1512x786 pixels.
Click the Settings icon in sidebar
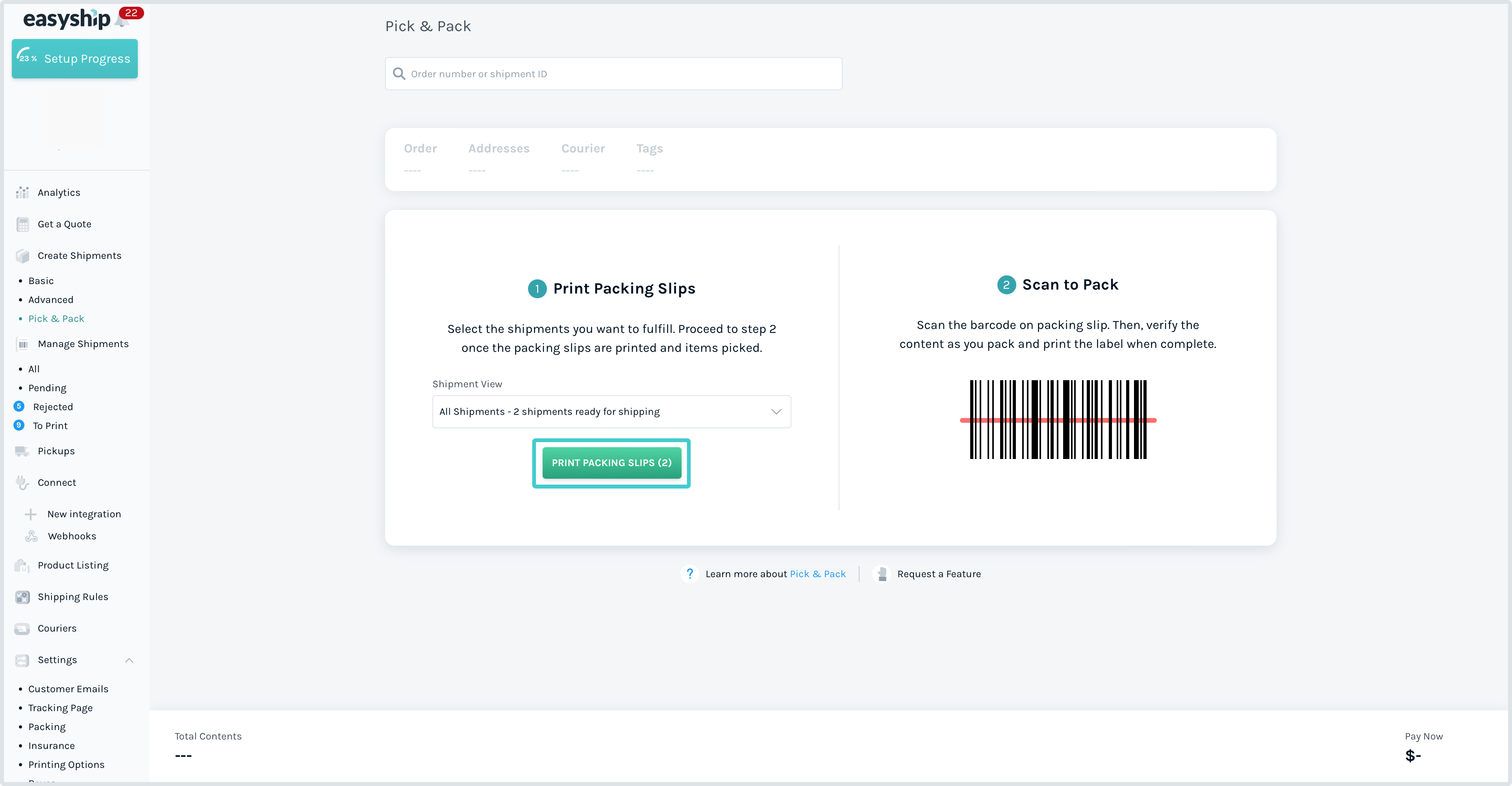point(22,660)
